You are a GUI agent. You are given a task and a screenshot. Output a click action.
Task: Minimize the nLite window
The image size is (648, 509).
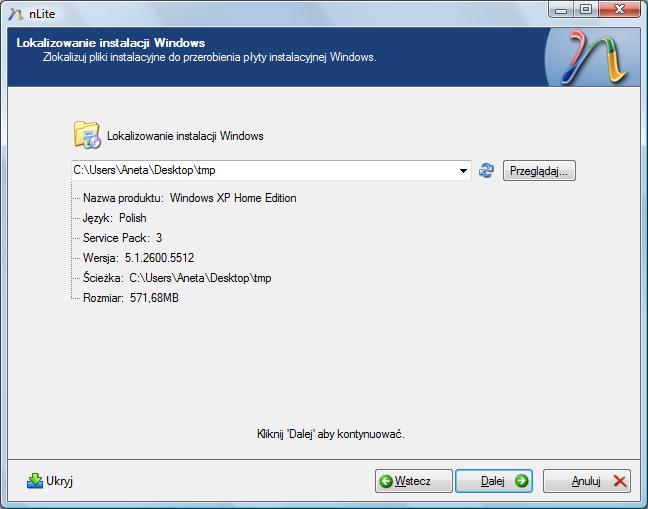tap(561, 10)
